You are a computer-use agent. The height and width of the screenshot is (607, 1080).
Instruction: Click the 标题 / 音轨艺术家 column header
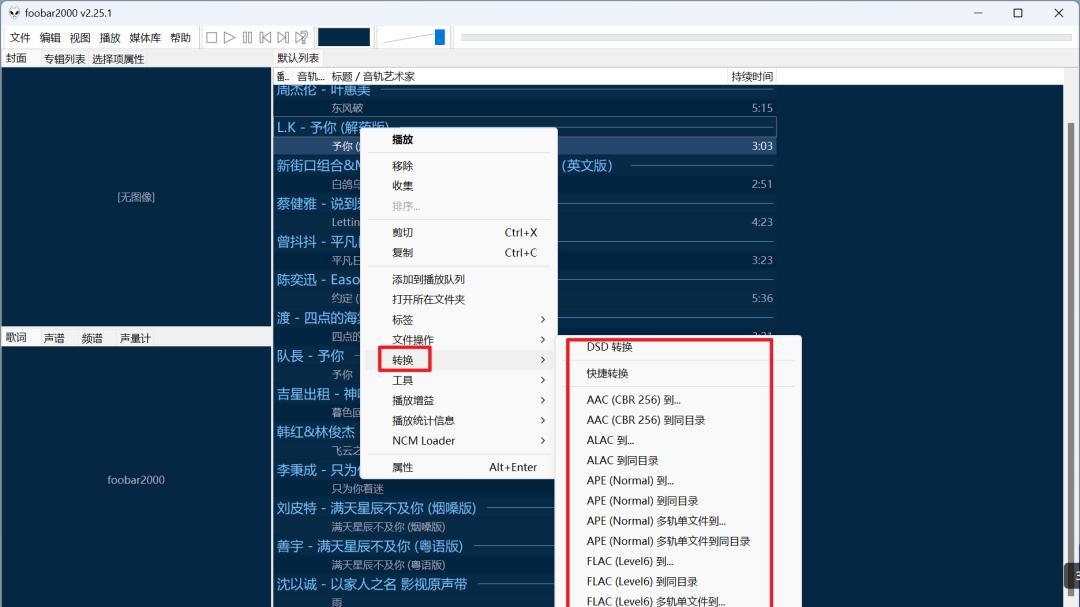[528, 76]
